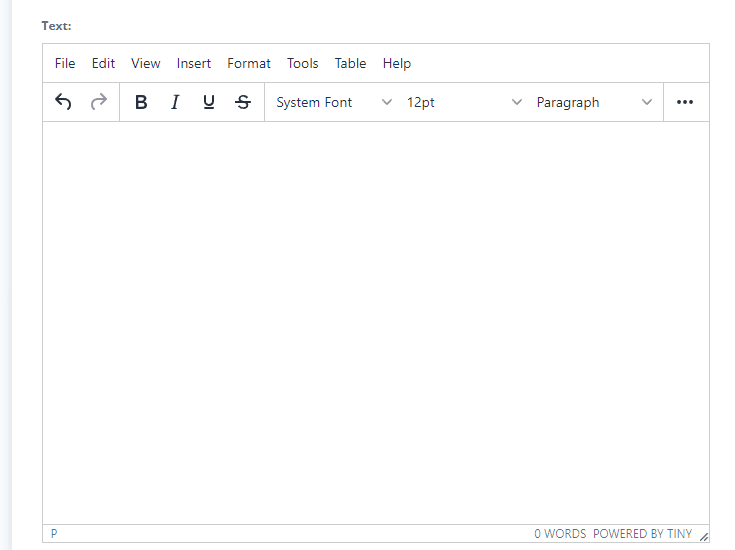Screen dimensions: 735x550
Task: Toggle Underline formatting
Action: (209, 102)
